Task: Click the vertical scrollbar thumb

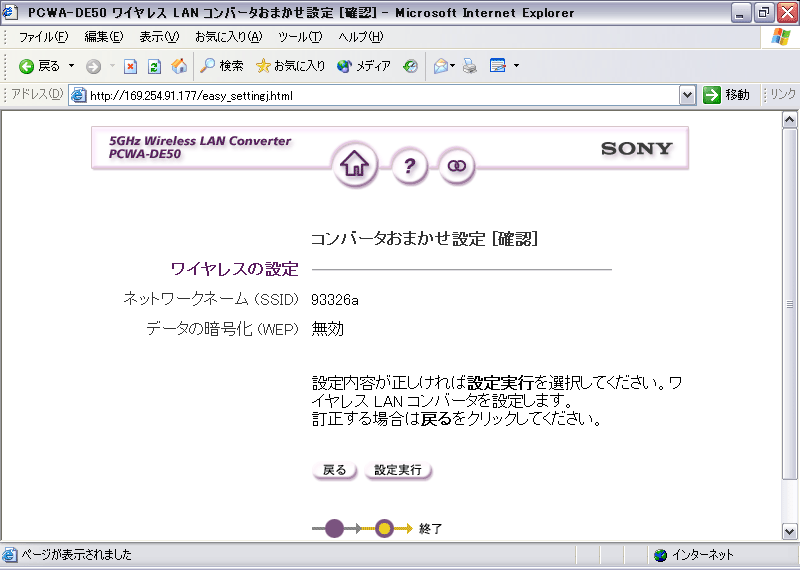Action: click(x=789, y=304)
